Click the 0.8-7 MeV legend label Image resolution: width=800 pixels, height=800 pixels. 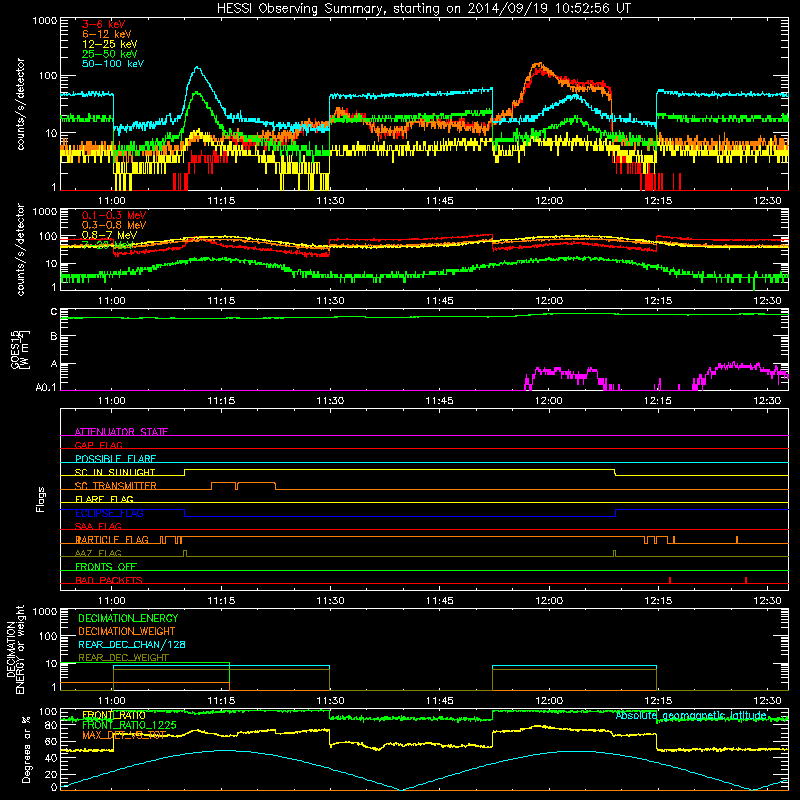click(x=110, y=235)
